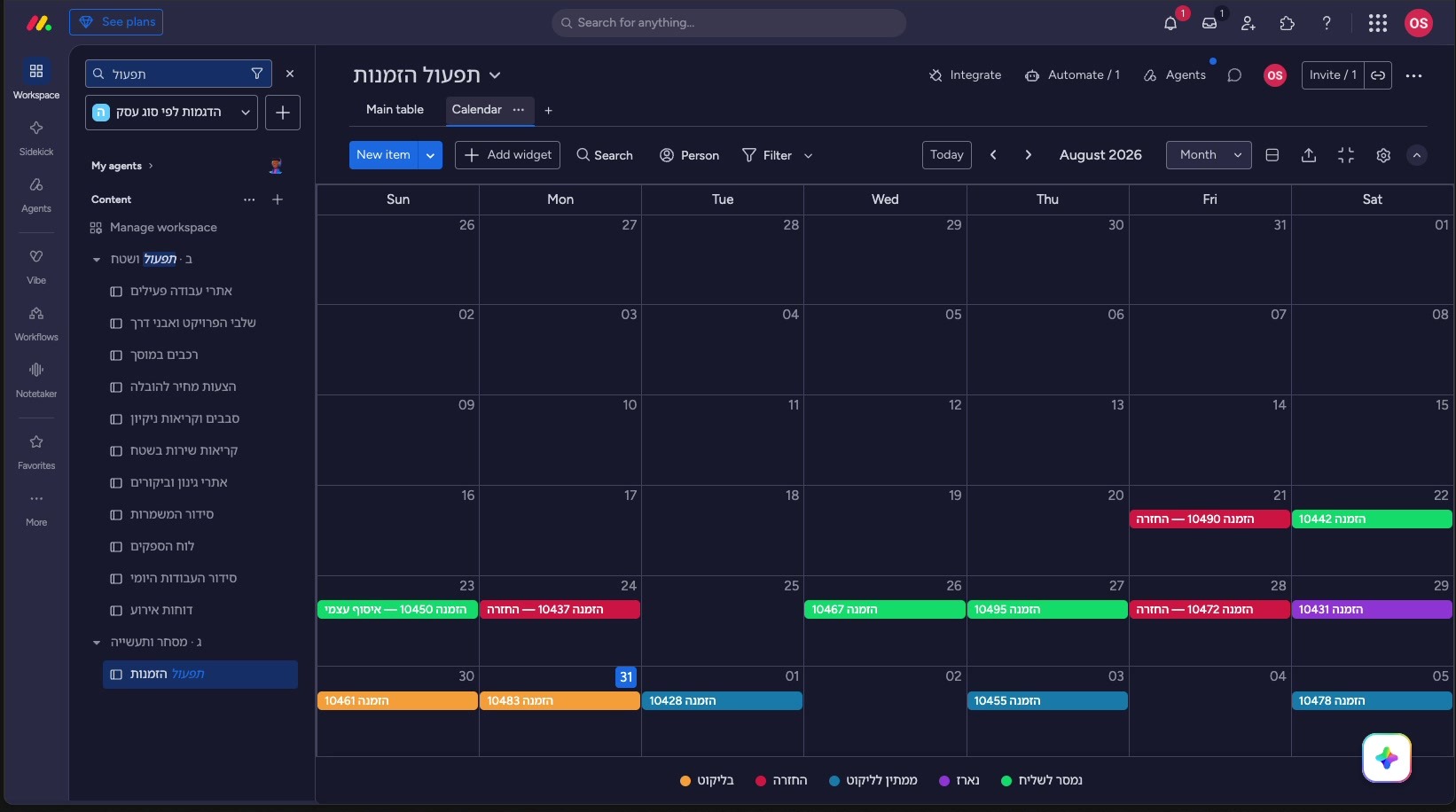Open the help question mark icon
This screenshot has width=1456, height=812.
(x=1327, y=23)
